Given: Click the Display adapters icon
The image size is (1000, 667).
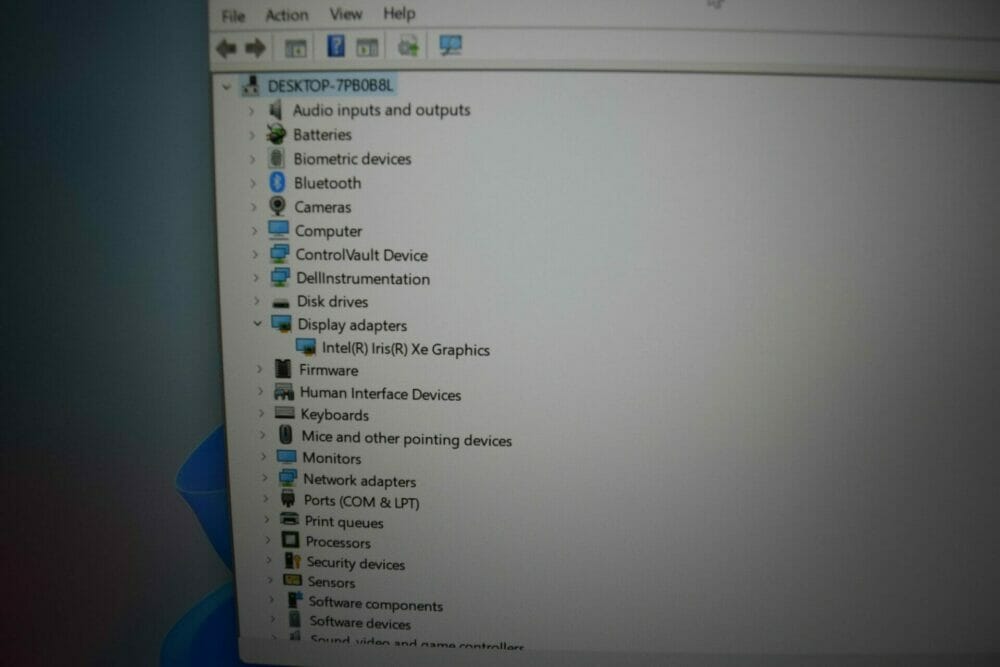Looking at the screenshot, I should click(281, 323).
